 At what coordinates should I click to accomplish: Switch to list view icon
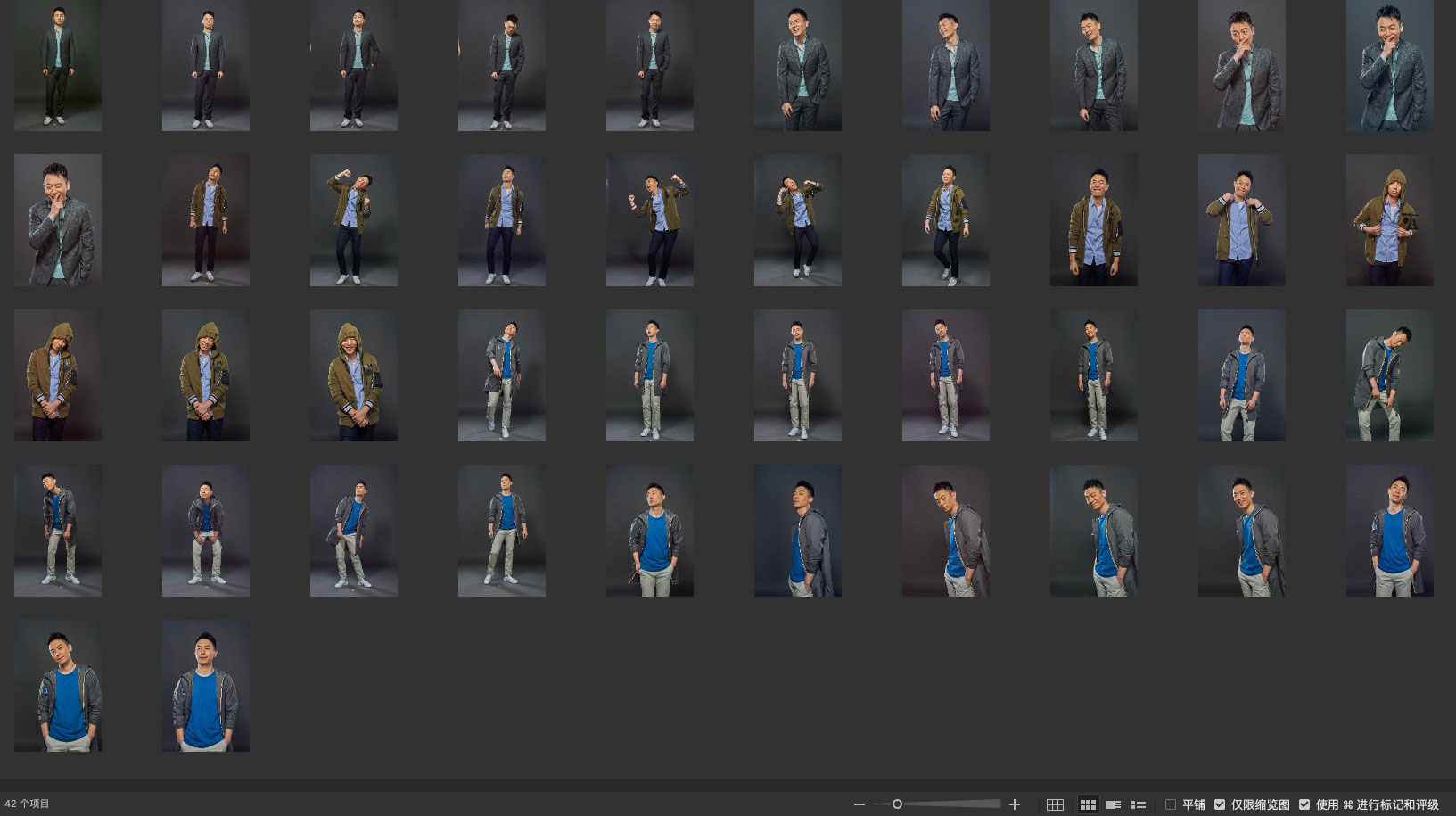(x=1139, y=804)
